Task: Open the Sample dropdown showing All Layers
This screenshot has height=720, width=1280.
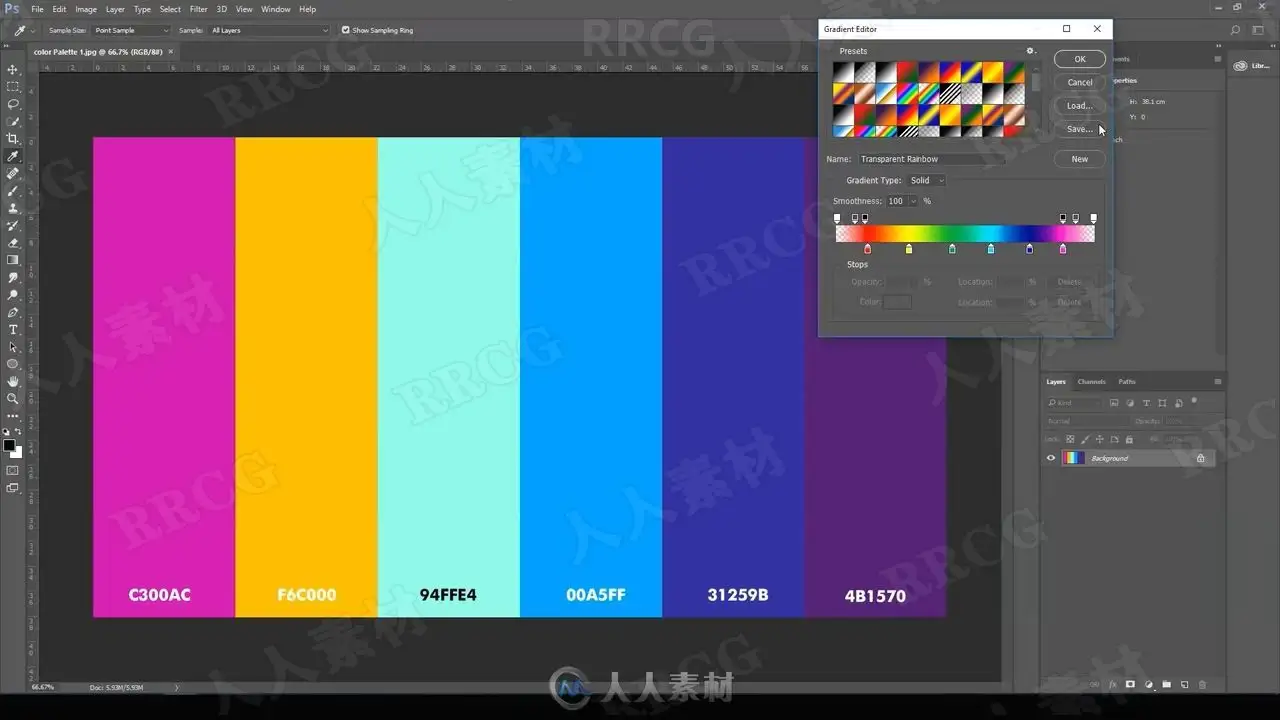Action: coord(269,30)
